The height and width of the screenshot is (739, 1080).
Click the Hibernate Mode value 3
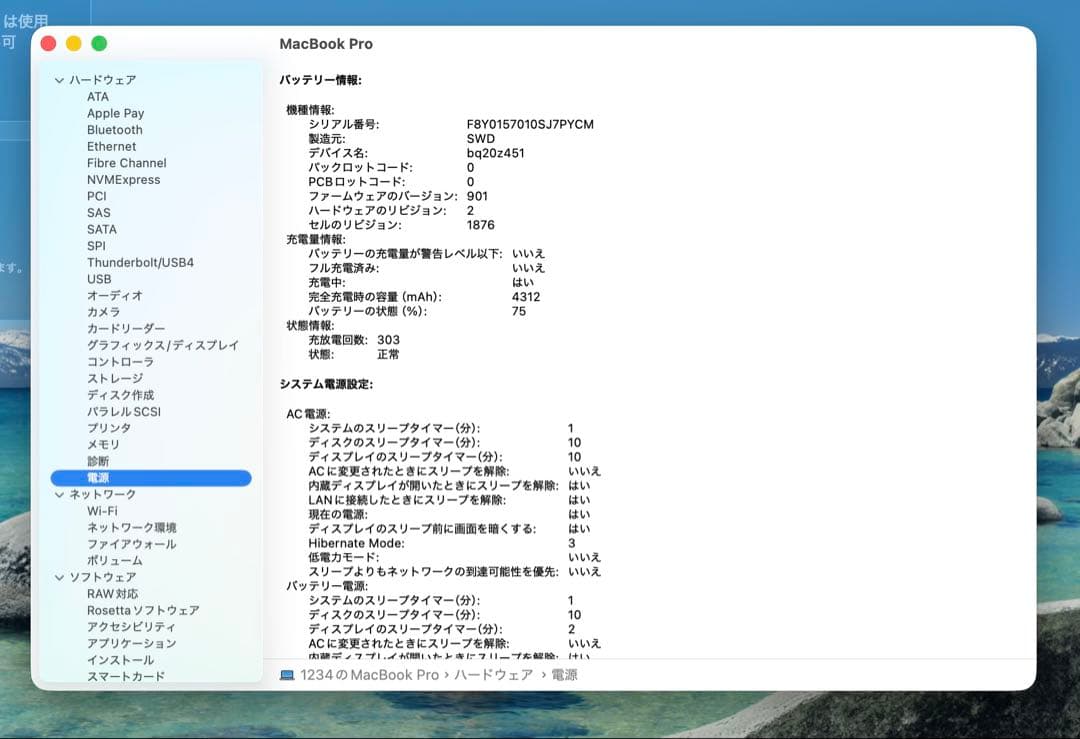[x=572, y=543]
